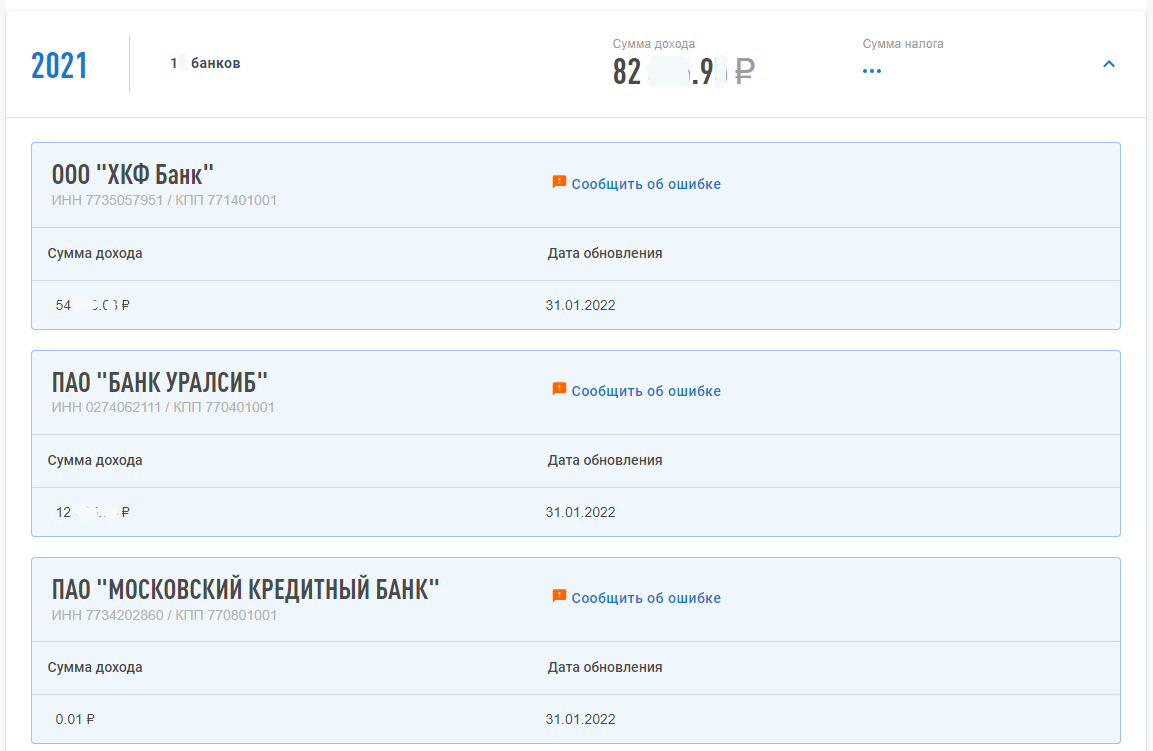1153x751 pixels.
Task: Click "Дата обновления" header in ХКФ Банк card
Action: [604, 253]
